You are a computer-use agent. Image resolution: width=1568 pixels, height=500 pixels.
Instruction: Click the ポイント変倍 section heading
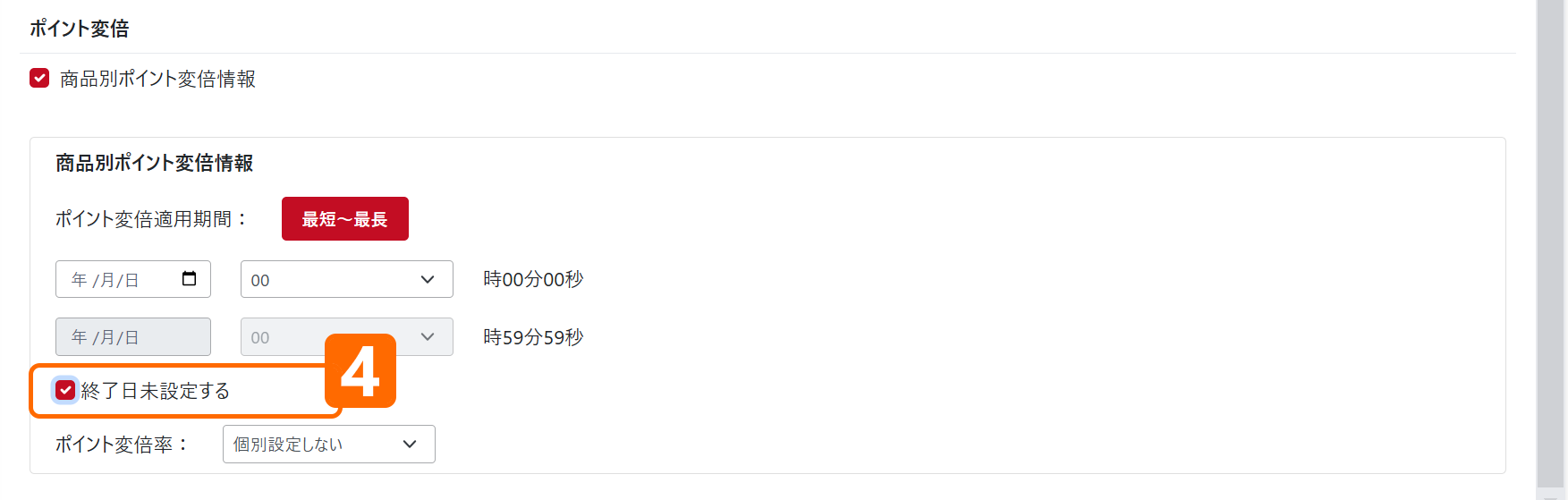(79, 29)
